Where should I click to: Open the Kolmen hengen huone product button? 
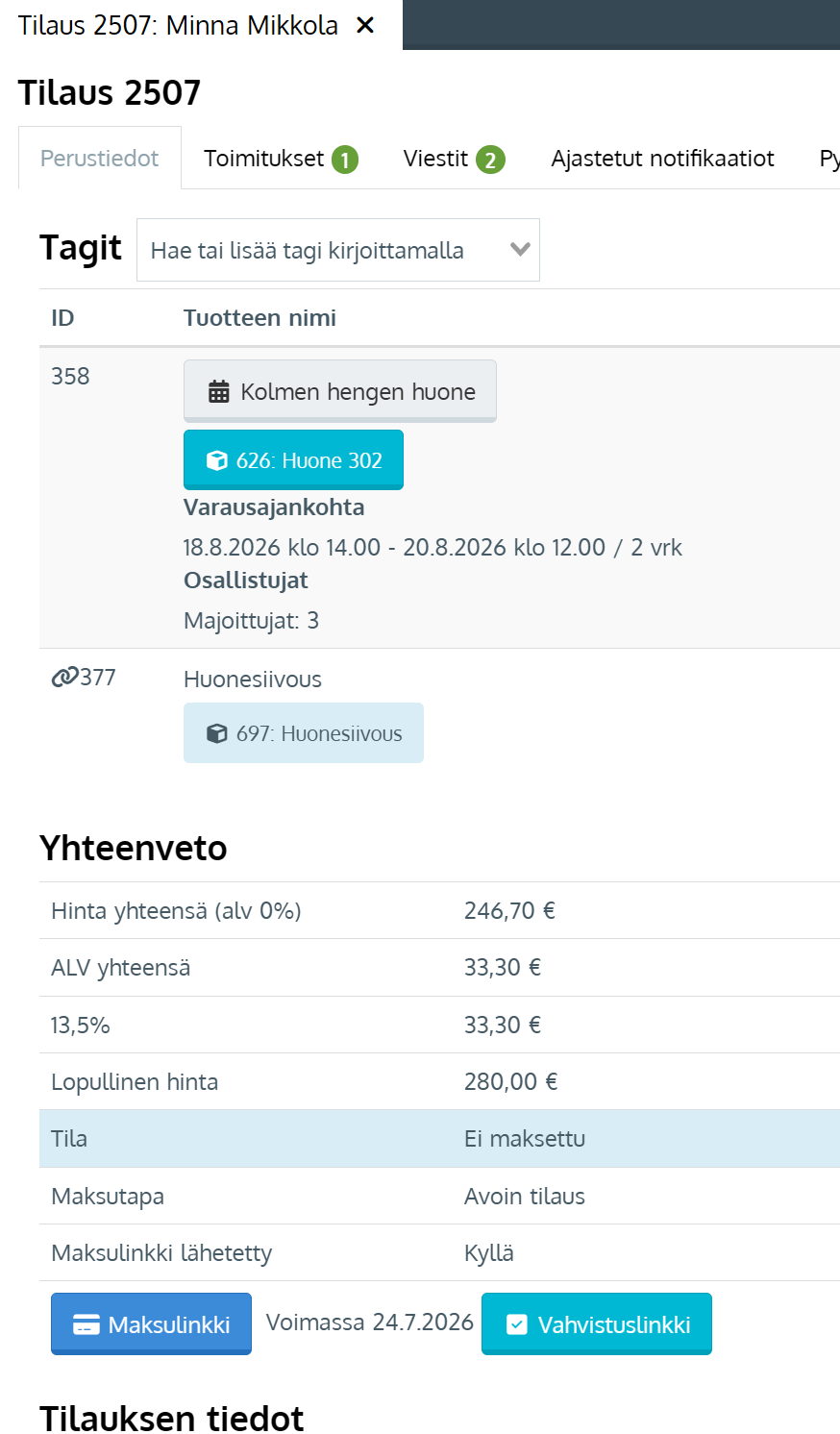[x=340, y=391]
